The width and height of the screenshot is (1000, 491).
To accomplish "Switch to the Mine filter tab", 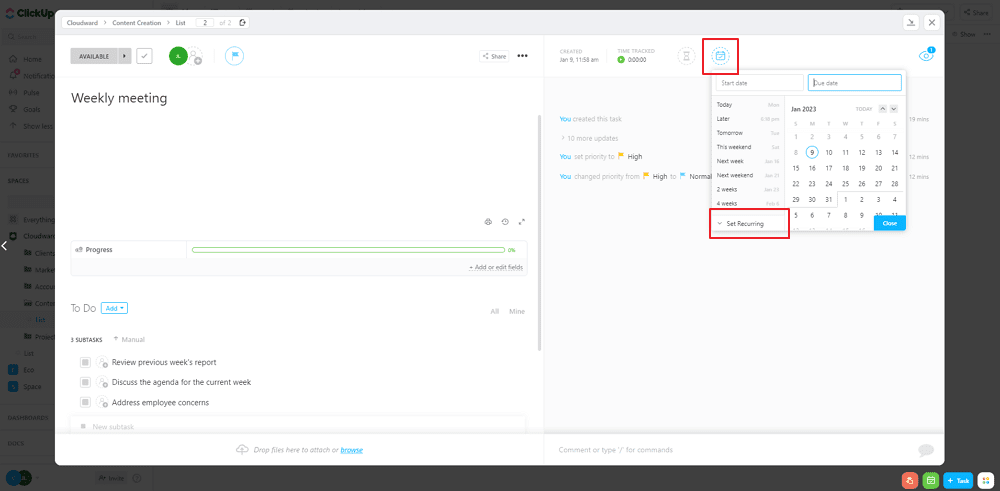I will click(517, 311).
